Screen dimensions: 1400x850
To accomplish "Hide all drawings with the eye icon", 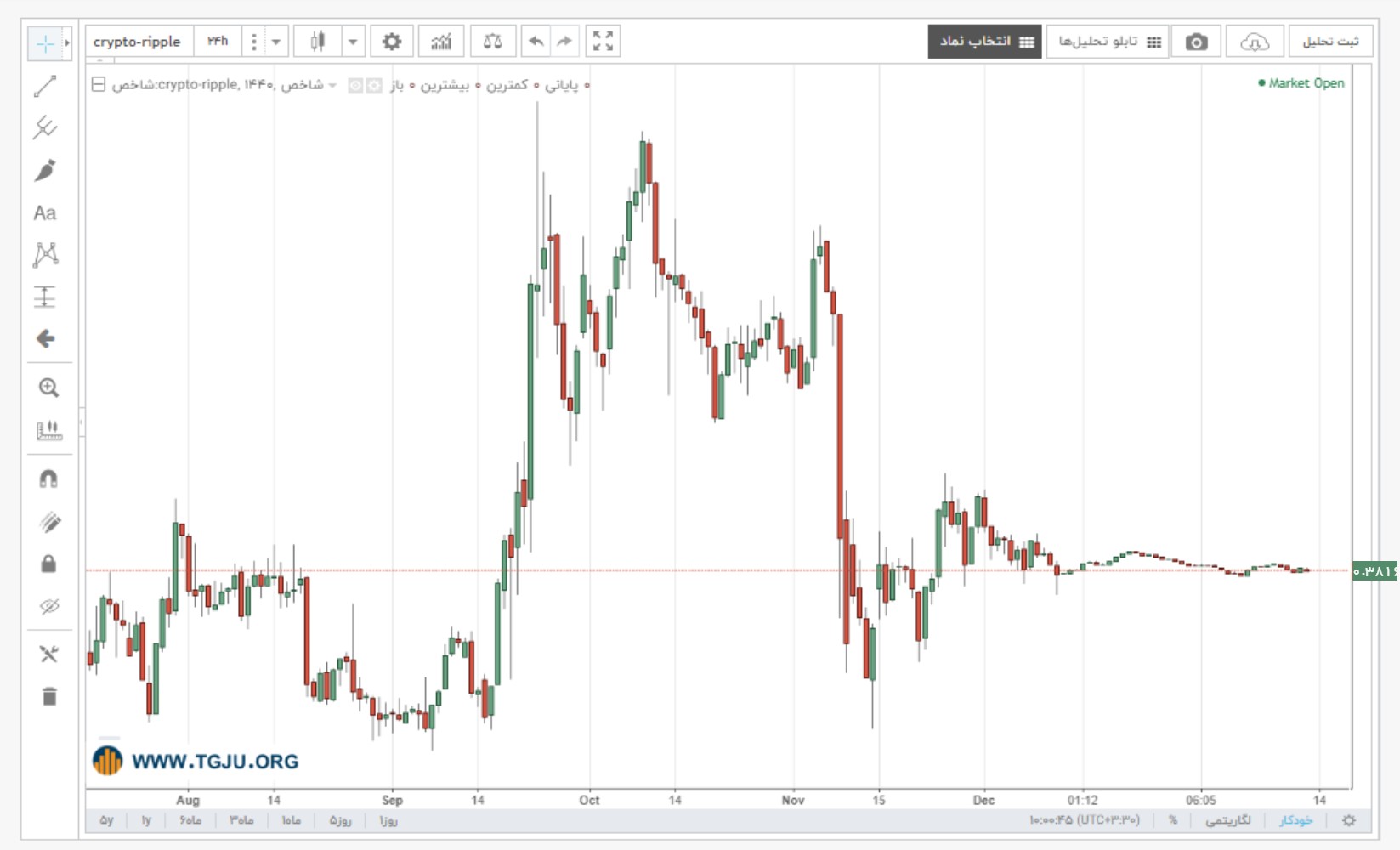I will [48, 606].
